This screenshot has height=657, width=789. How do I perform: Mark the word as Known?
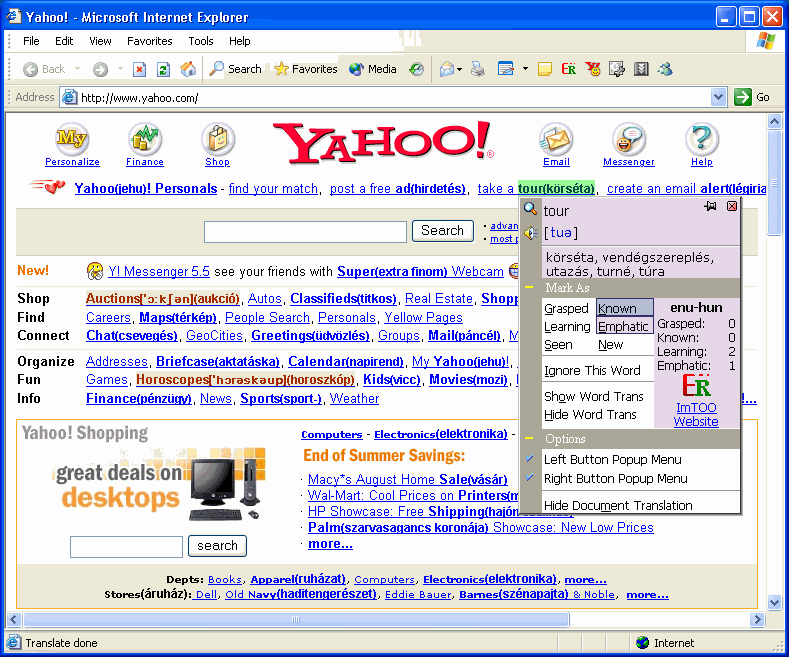pos(624,307)
